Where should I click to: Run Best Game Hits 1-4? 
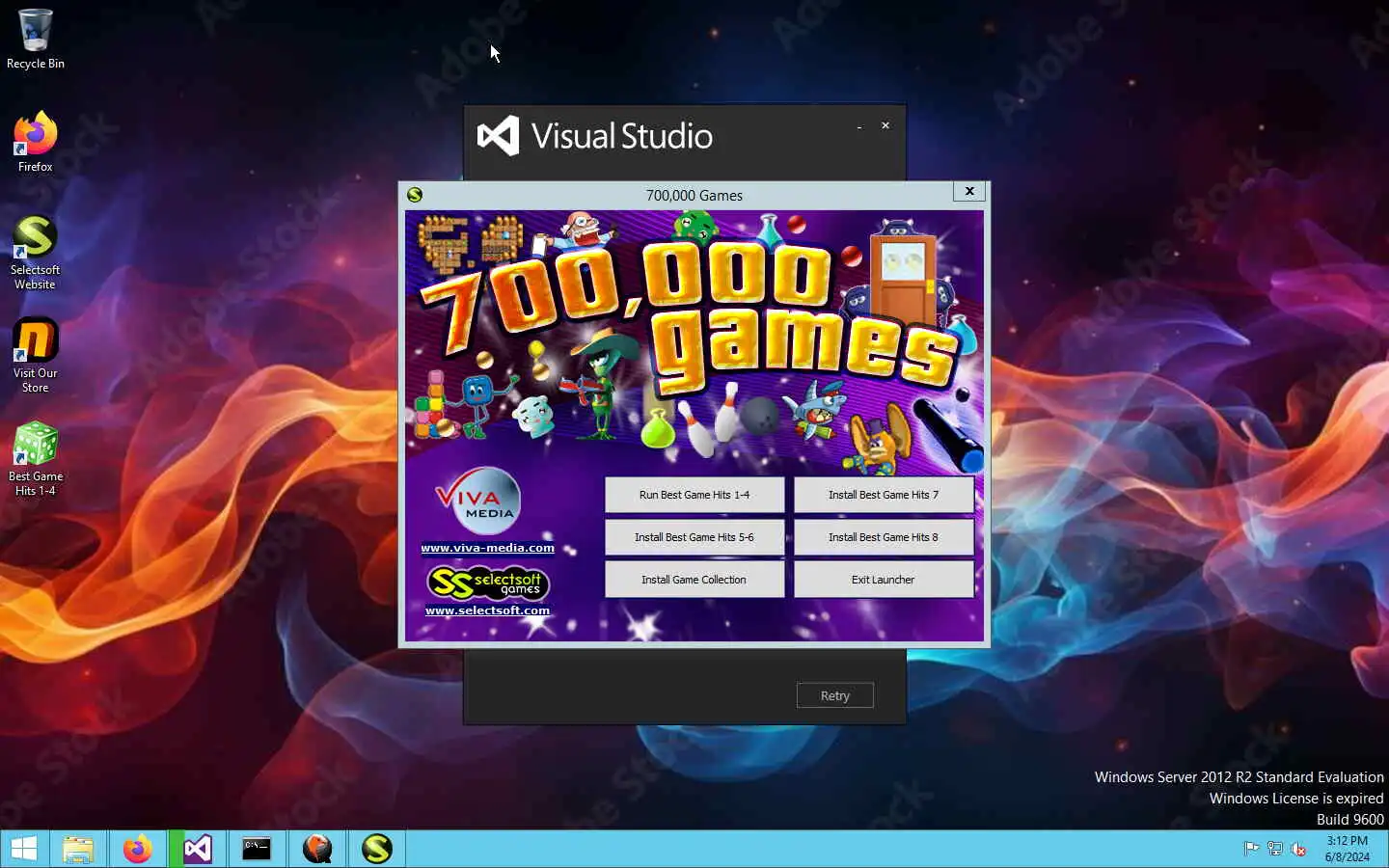tap(694, 495)
